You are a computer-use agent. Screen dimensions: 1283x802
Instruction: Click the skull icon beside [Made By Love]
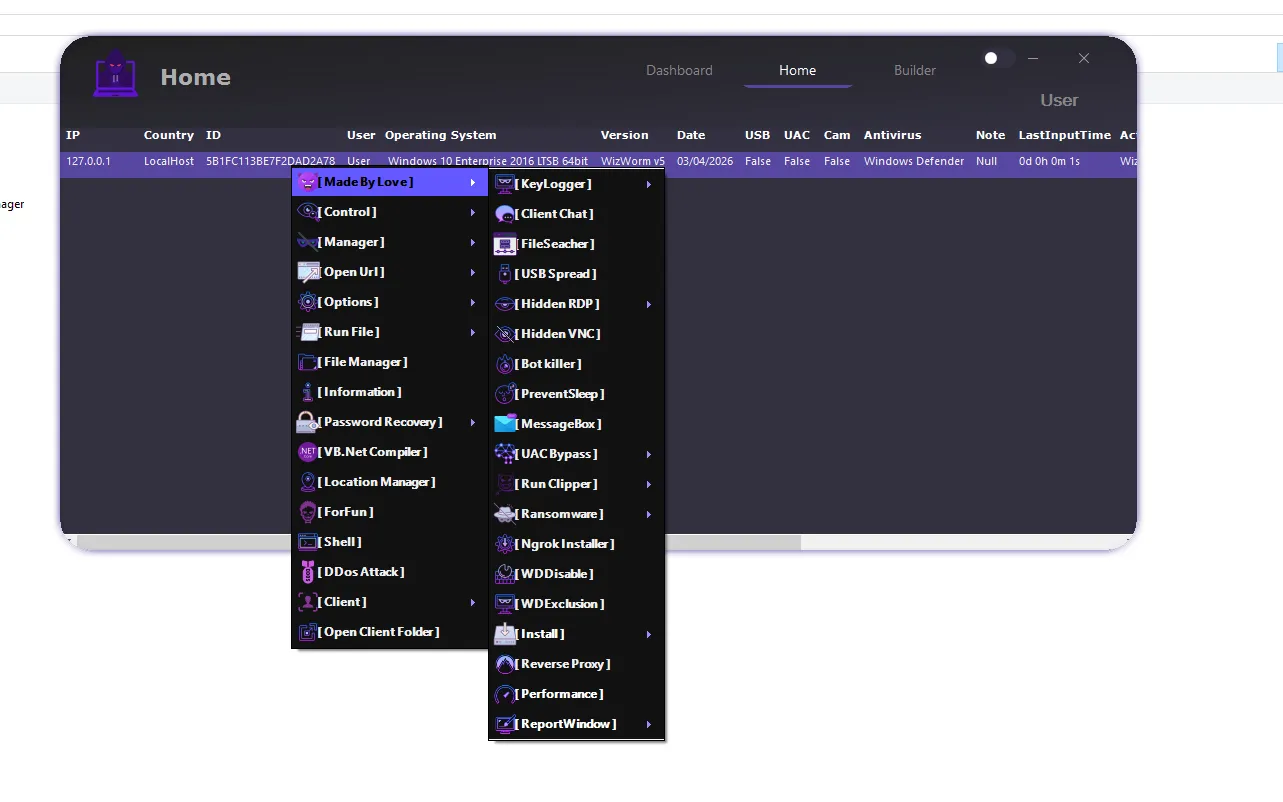[x=306, y=182]
